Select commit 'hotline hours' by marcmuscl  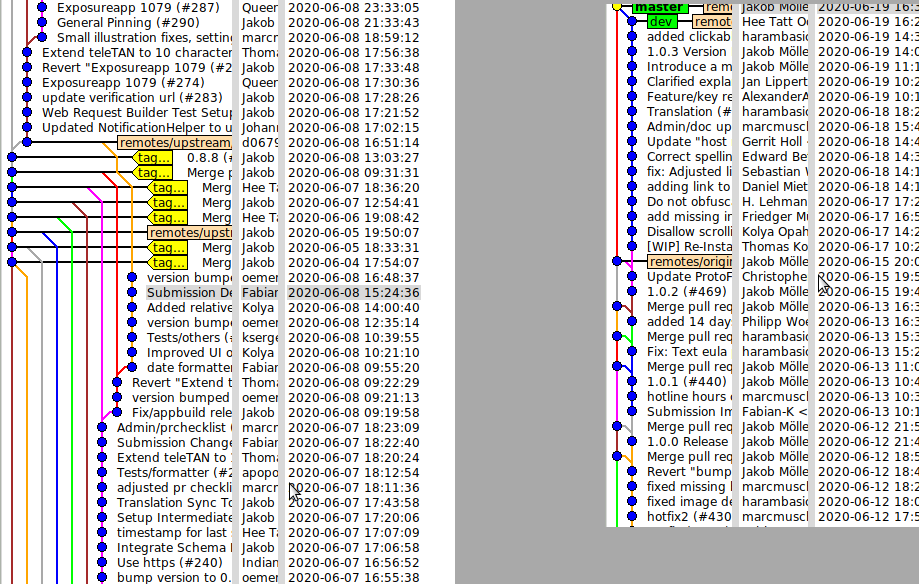tap(689, 396)
